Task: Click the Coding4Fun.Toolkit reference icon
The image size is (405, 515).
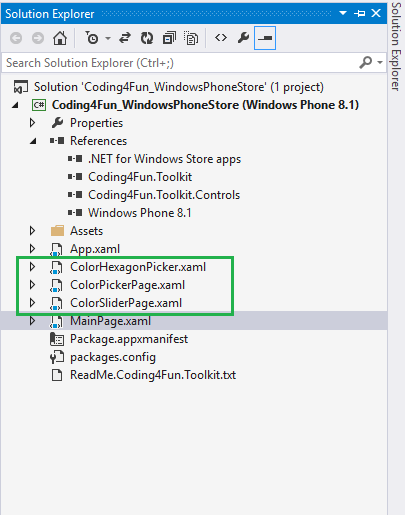Action: (x=75, y=177)
